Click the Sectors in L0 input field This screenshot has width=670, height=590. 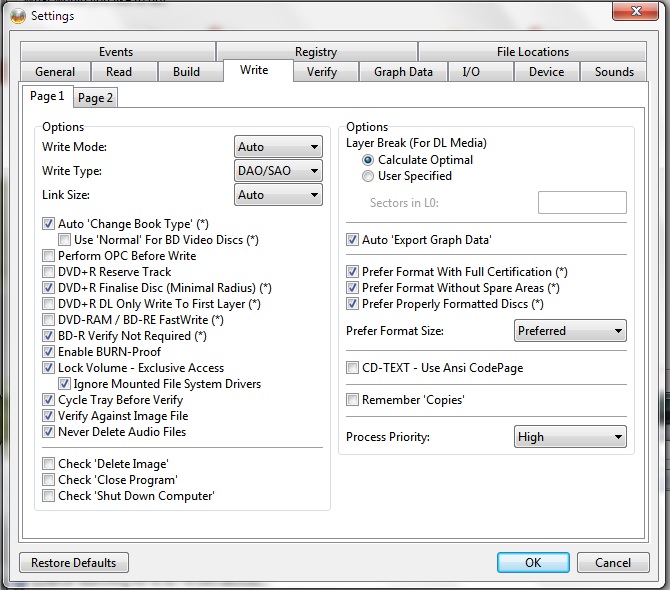click(x=582, y=203)
